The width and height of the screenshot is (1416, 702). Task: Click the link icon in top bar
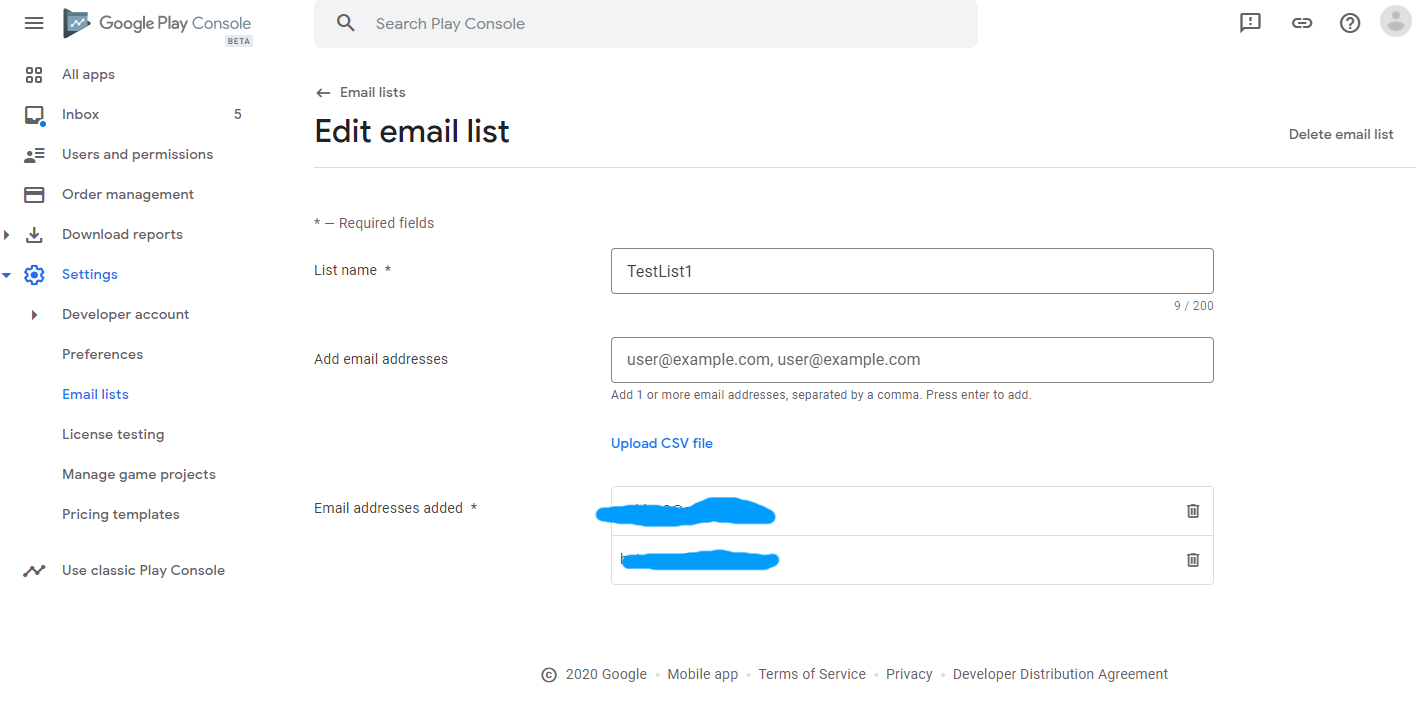point(1301,23)
